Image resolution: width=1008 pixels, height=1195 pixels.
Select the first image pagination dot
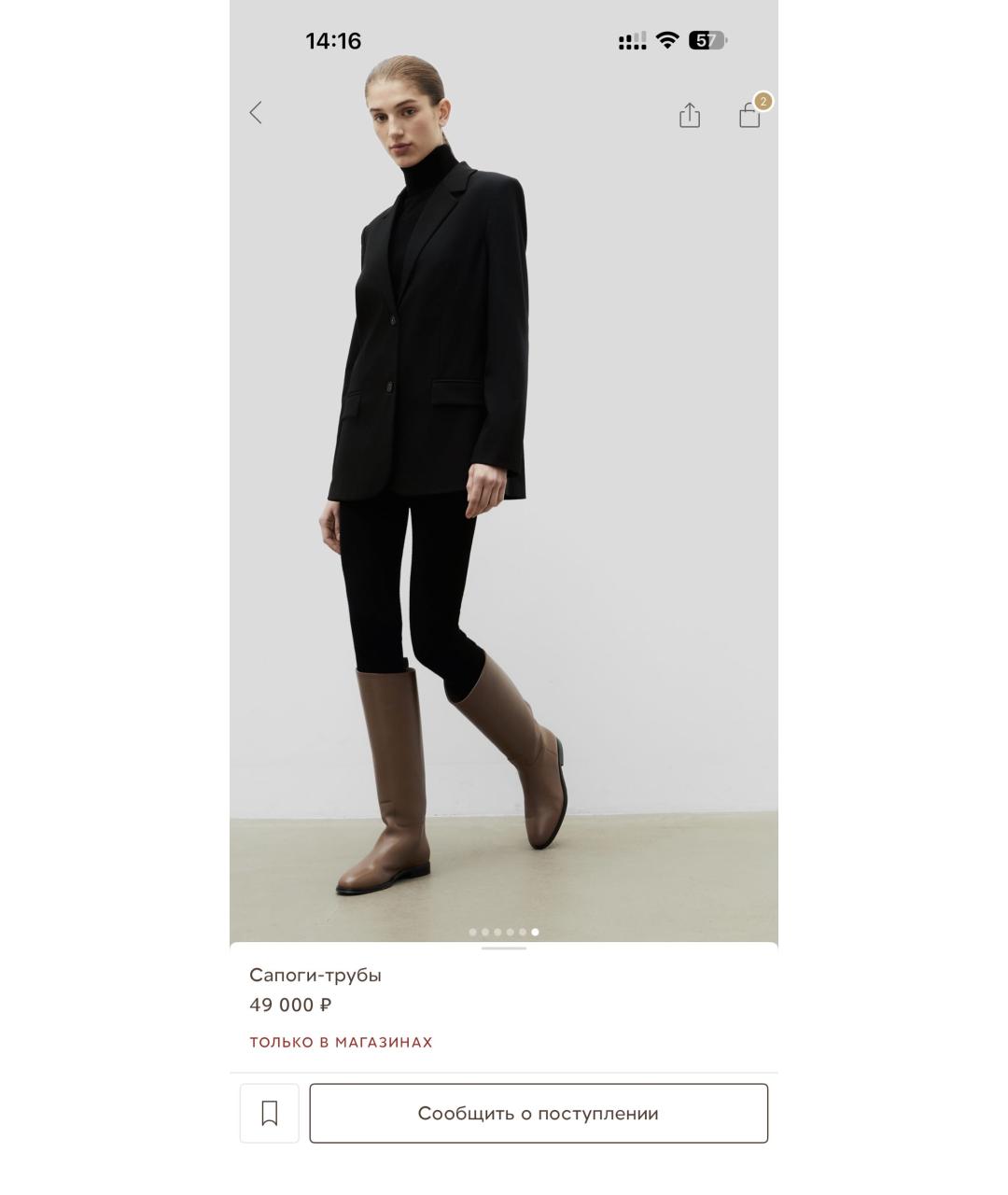point(472,932)
